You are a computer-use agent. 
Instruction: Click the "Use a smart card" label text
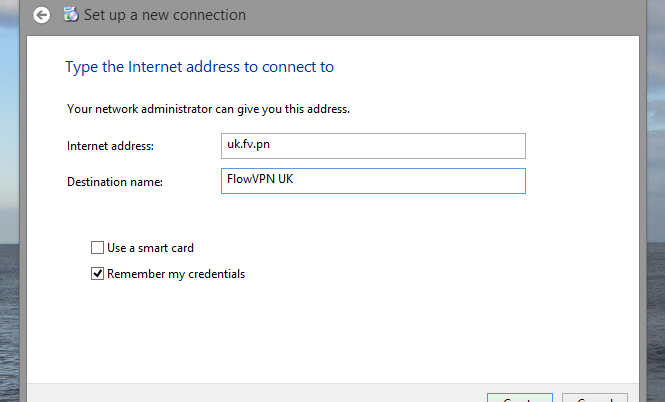(150, 248)
